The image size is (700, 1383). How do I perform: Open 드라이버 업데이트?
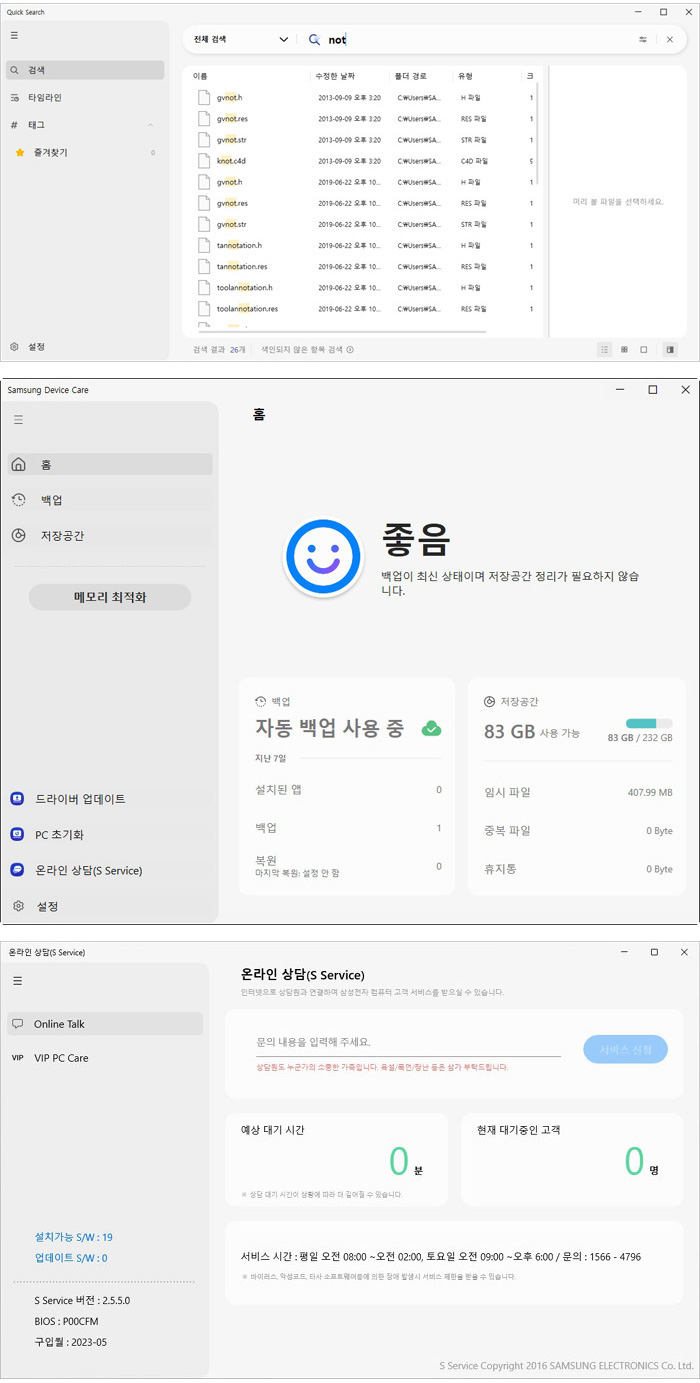click(80, 799)
